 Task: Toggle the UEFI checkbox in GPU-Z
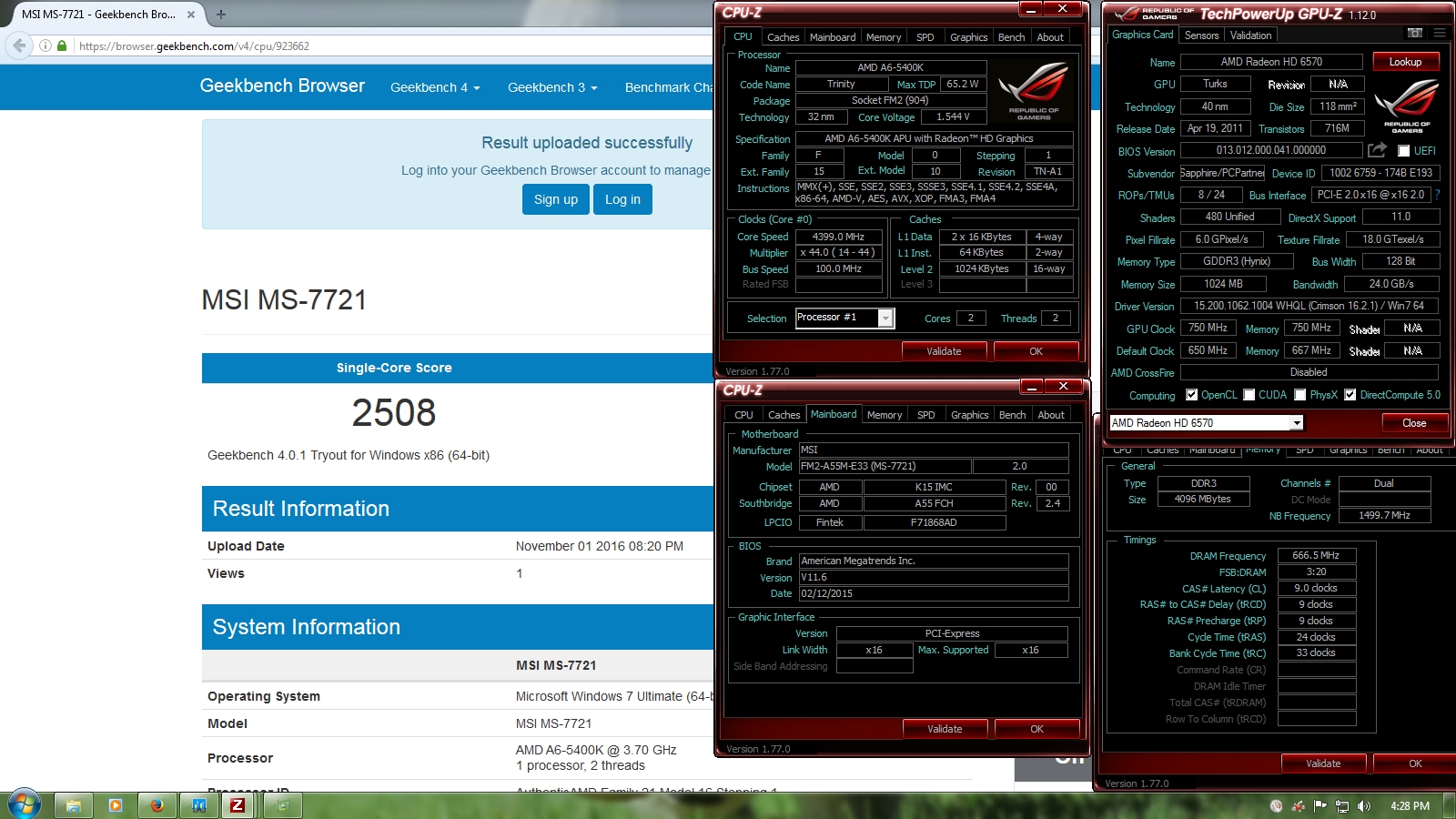[1403, 151]
